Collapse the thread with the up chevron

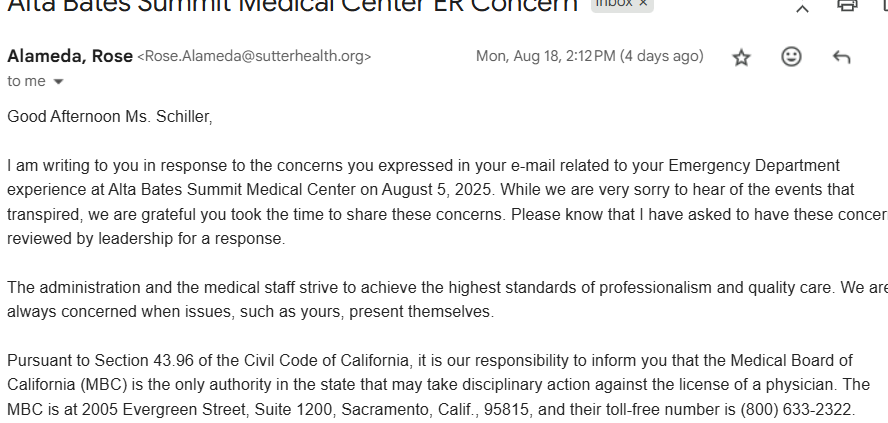(802, 8)
